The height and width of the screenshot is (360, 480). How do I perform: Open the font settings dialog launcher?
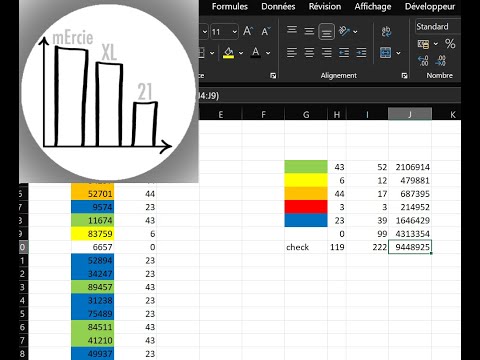[273, 76]
